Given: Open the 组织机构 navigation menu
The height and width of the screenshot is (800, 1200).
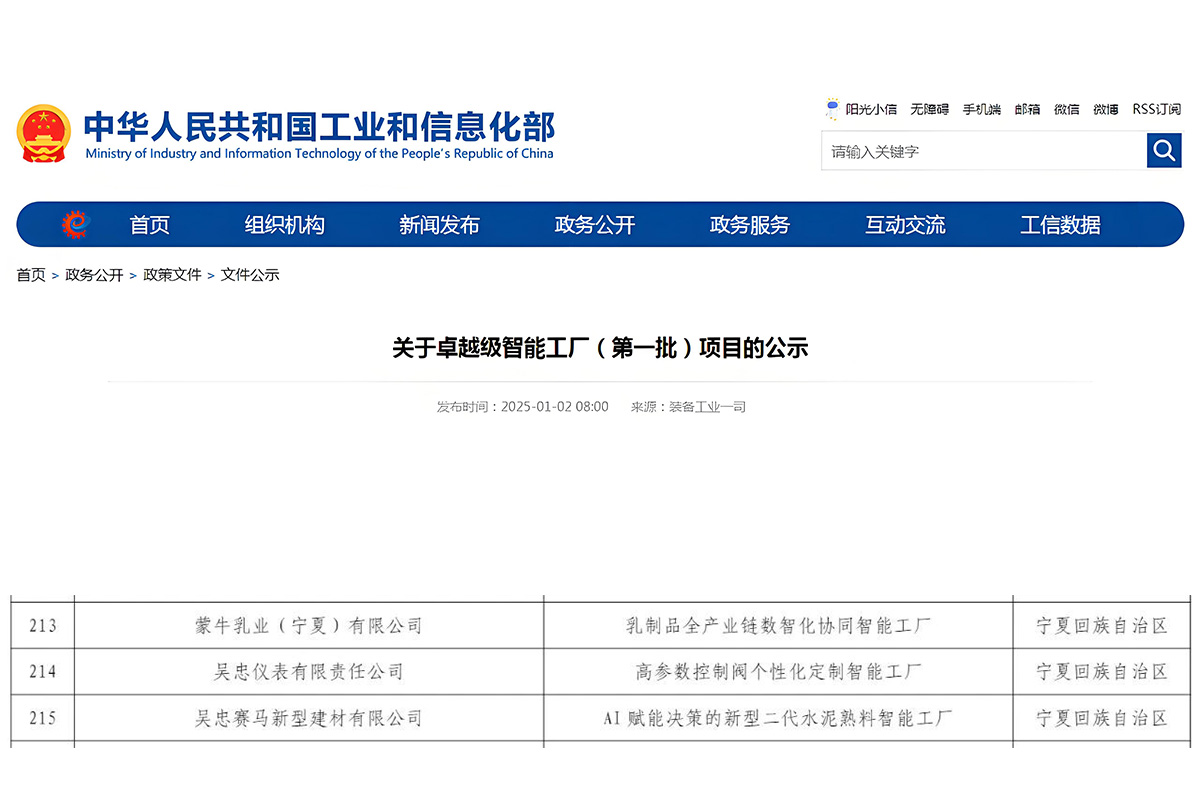Looking at the screenshot, I should 285,225.
